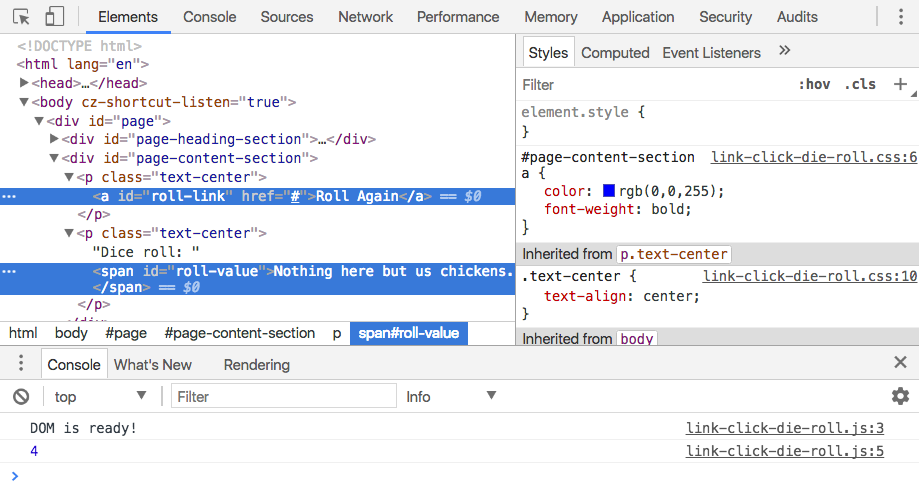Image resolution: width=919 pixels, height=484 pixels.
Task: Select the p breadcrumb item
Action: tap(337, 333)
